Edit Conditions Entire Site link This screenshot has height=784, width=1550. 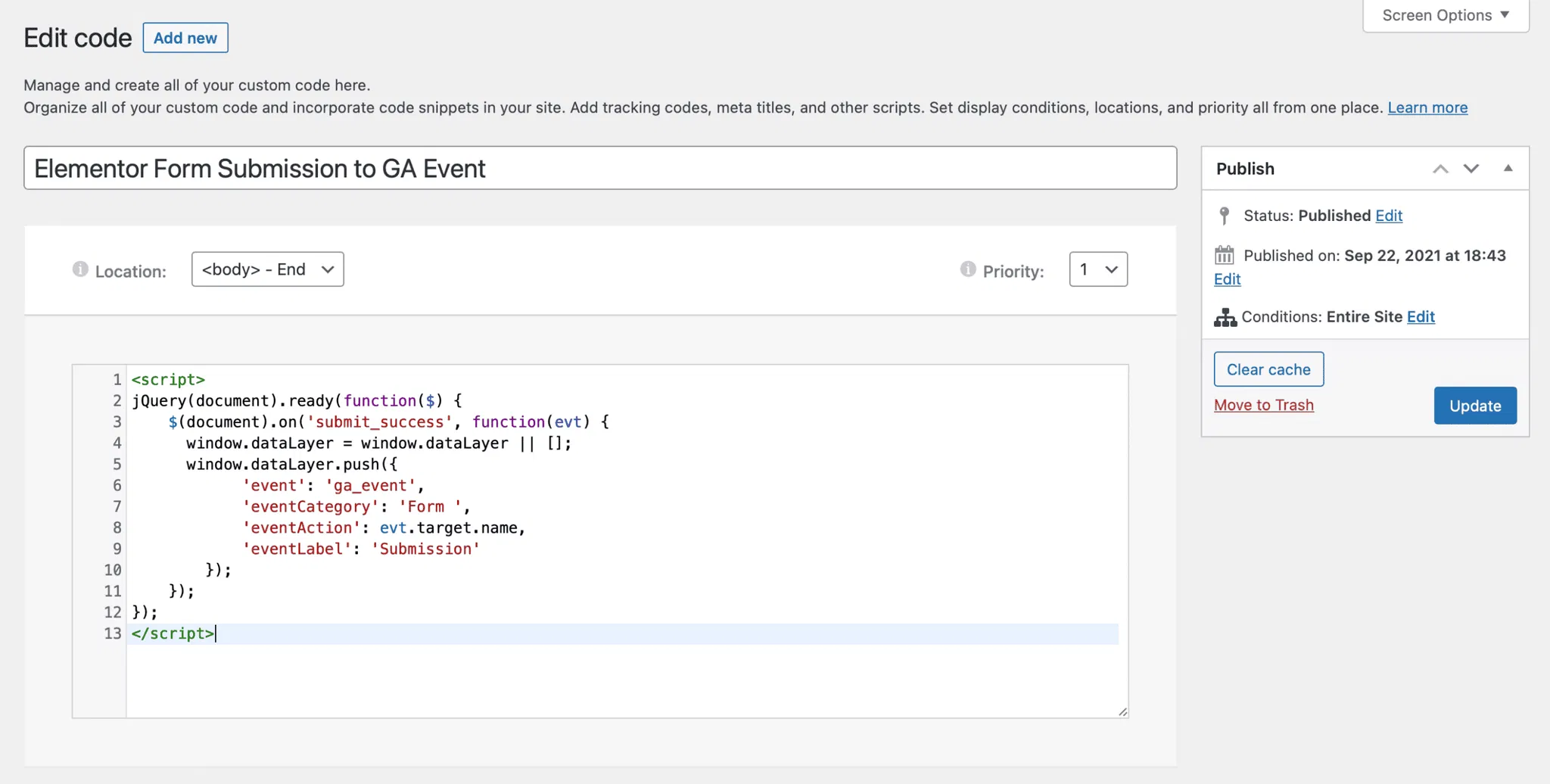click(x=1421, y=317)
